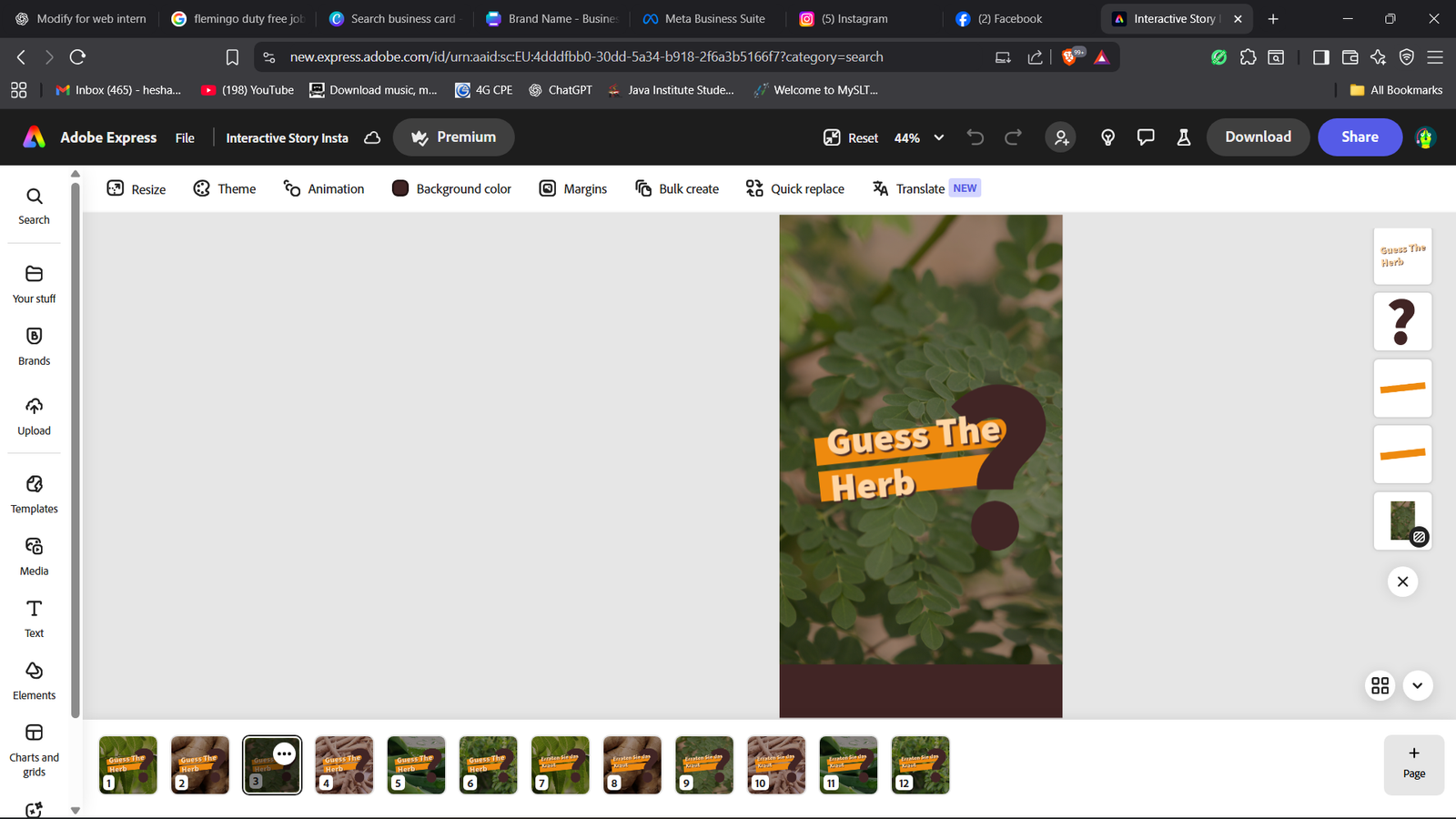This screenshot has height=819, width=1456.
Task: Click the Download button
Action: (x=1258, y=137)
